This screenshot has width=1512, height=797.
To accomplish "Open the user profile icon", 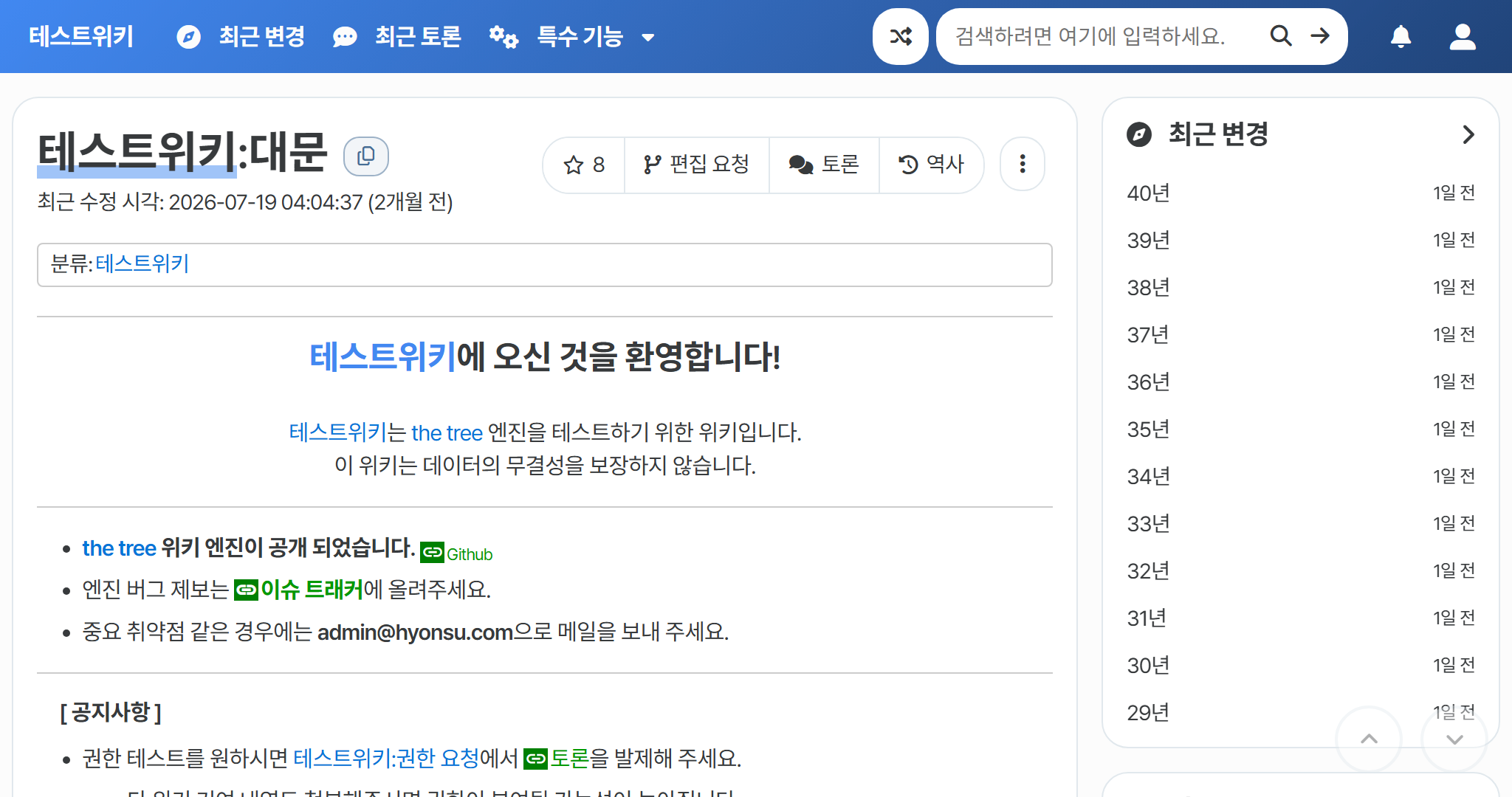I will [x=1463, y=36].
